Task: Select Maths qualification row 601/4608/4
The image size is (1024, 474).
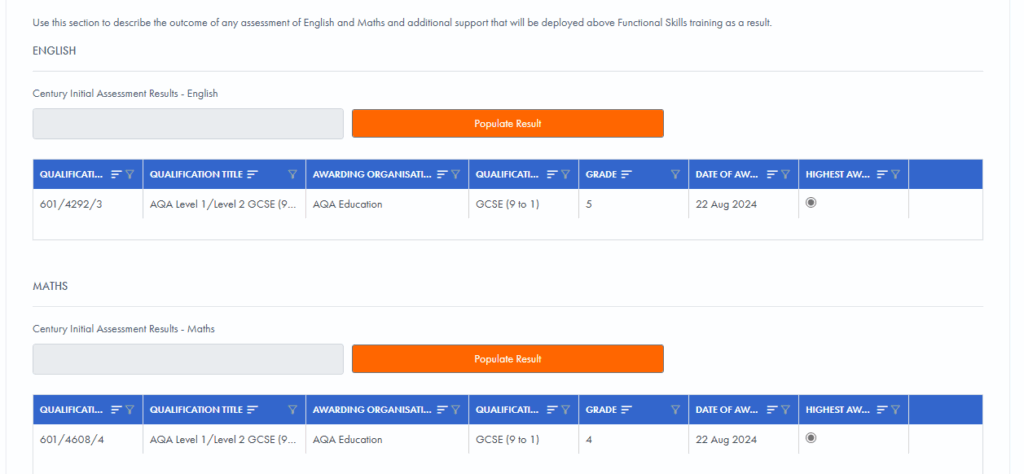Action: coord(68,439)
